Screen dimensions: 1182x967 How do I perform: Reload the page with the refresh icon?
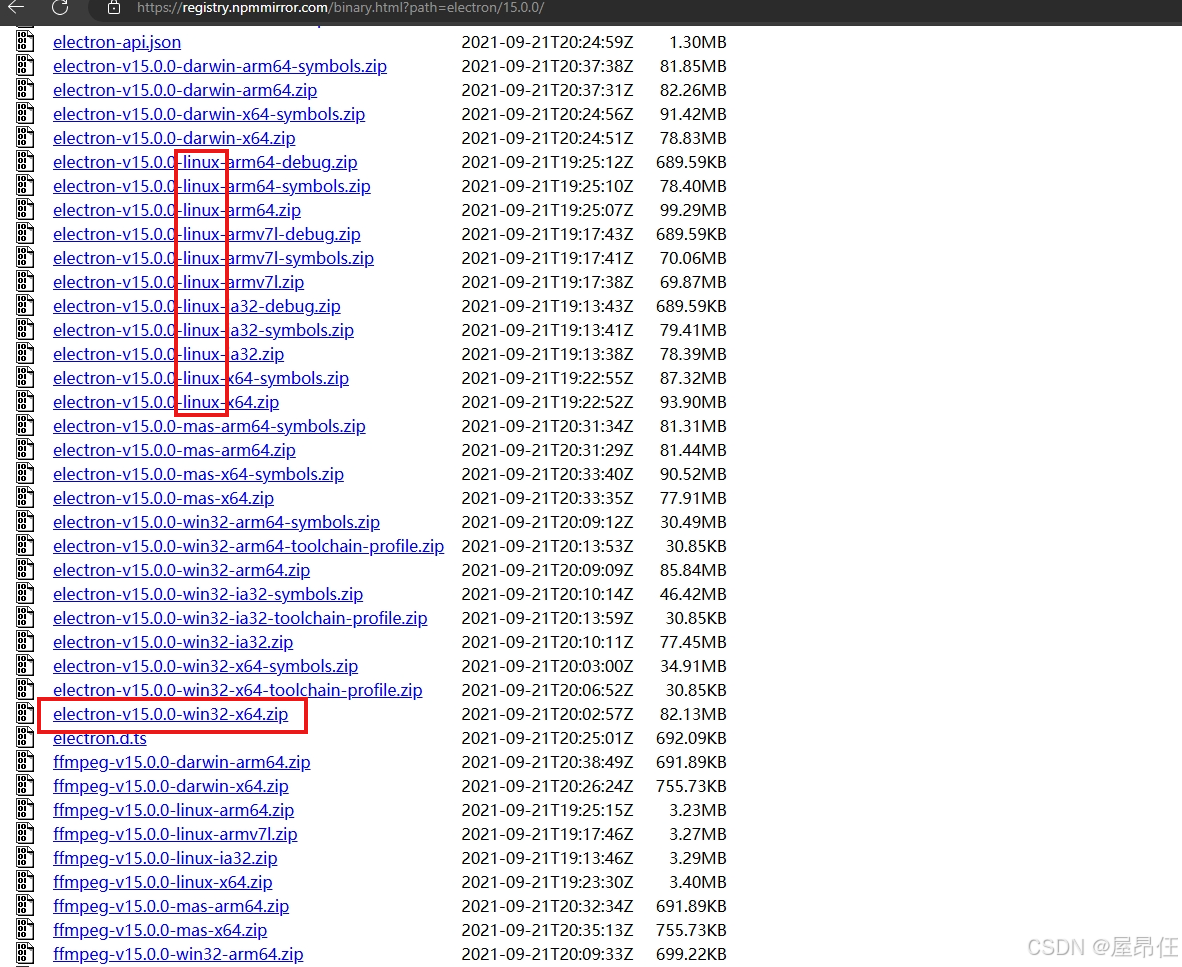60,8
